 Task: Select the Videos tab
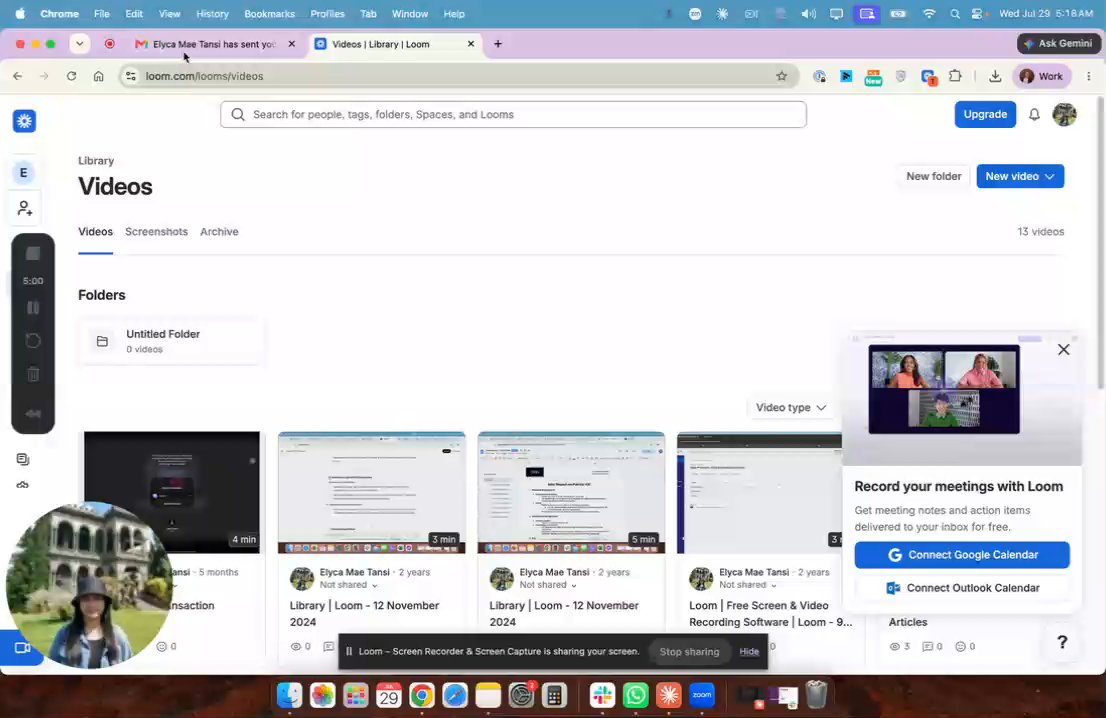click(x=95, y=231)
